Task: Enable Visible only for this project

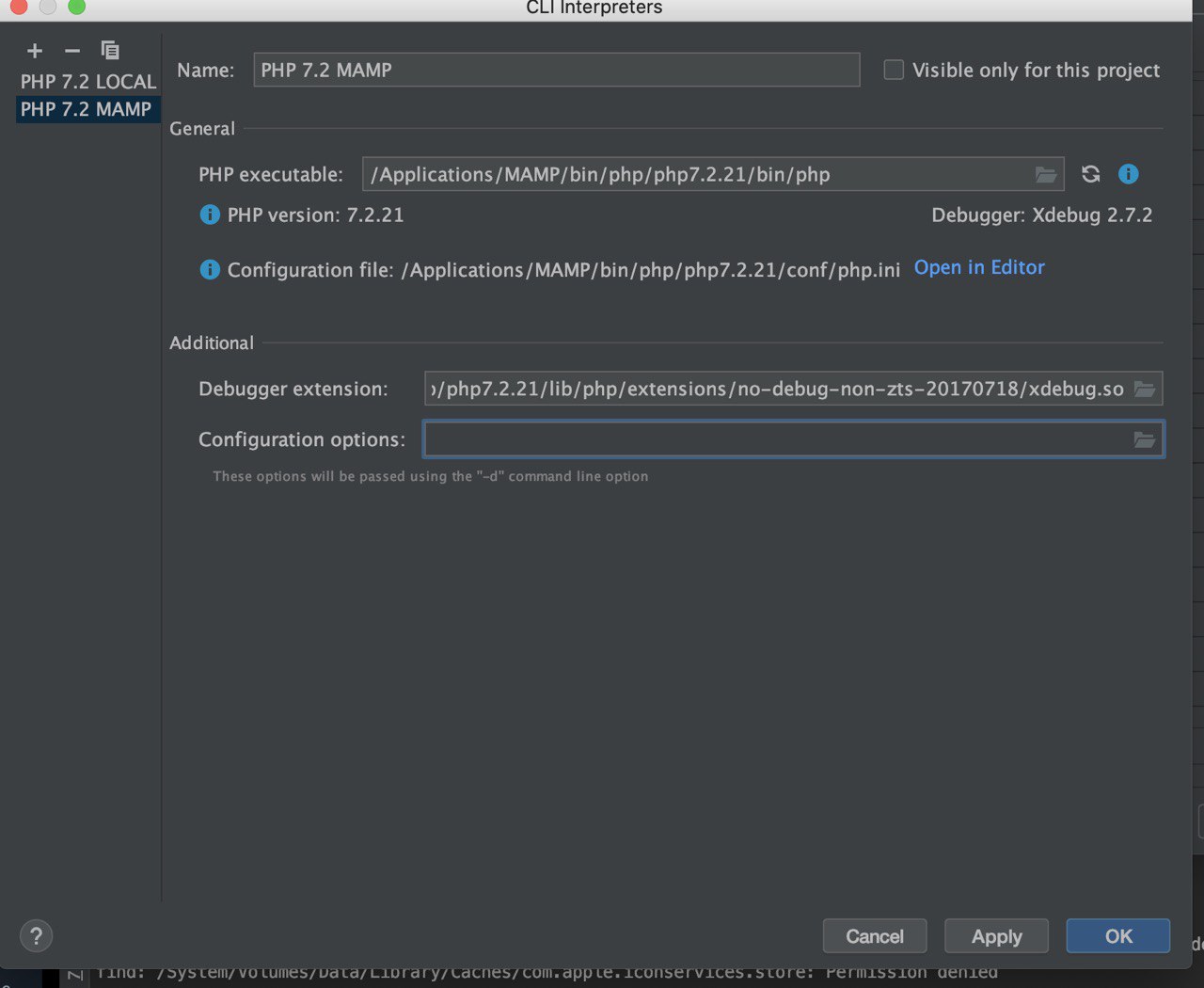Action: pos(894,71)
